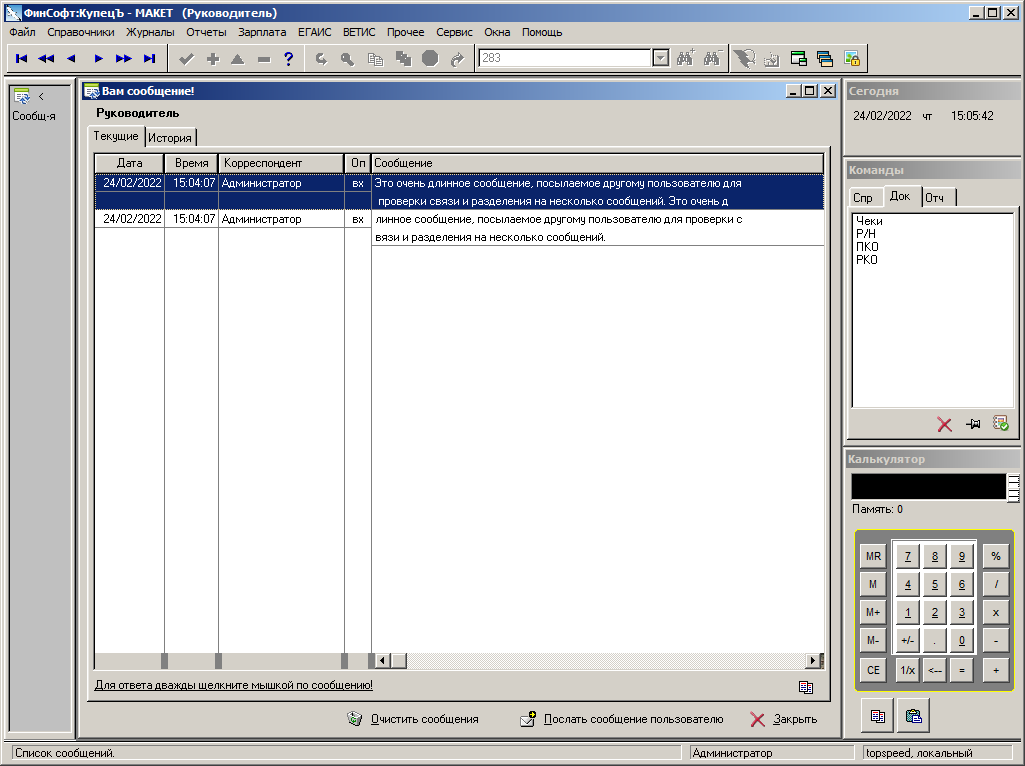Open the Сообщ-я messages icon in sidebar
The image size is (1025, 766).
click(x=22, y=97)
